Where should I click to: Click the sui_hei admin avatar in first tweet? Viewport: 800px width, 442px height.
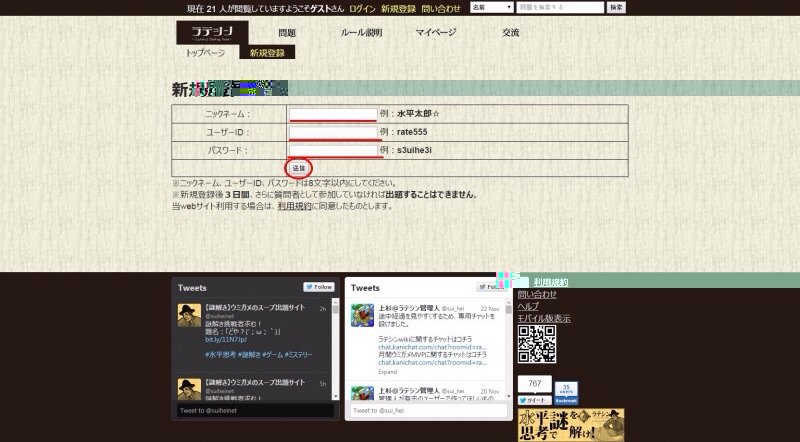[x=362, y=315]
